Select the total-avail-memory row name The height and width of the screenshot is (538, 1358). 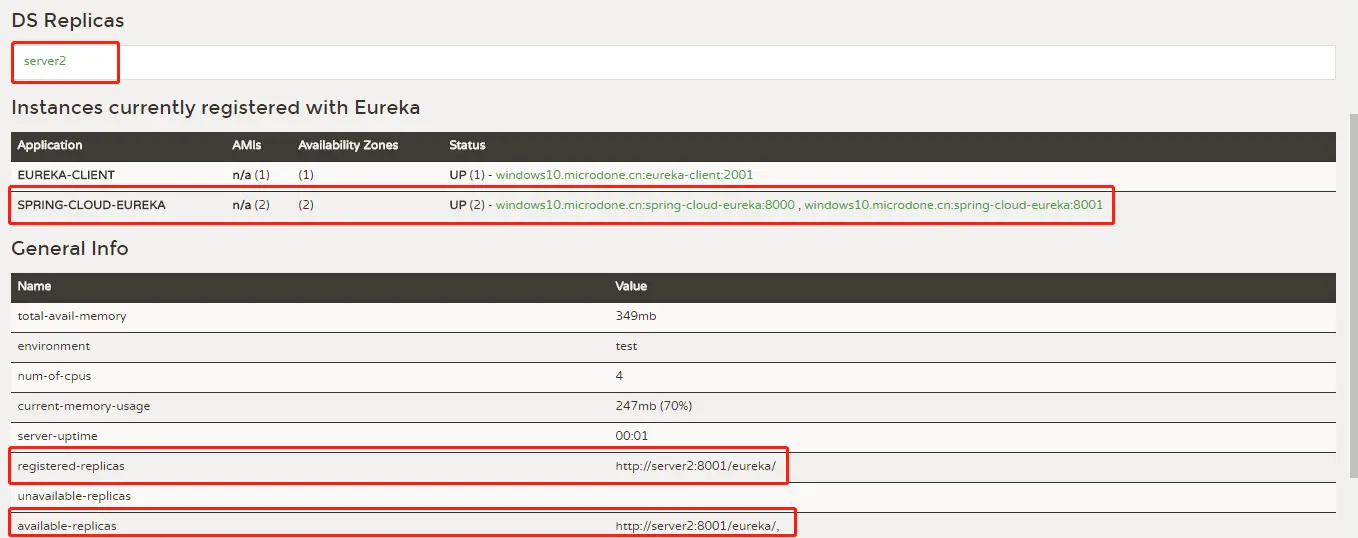click(x=72, y=316)
